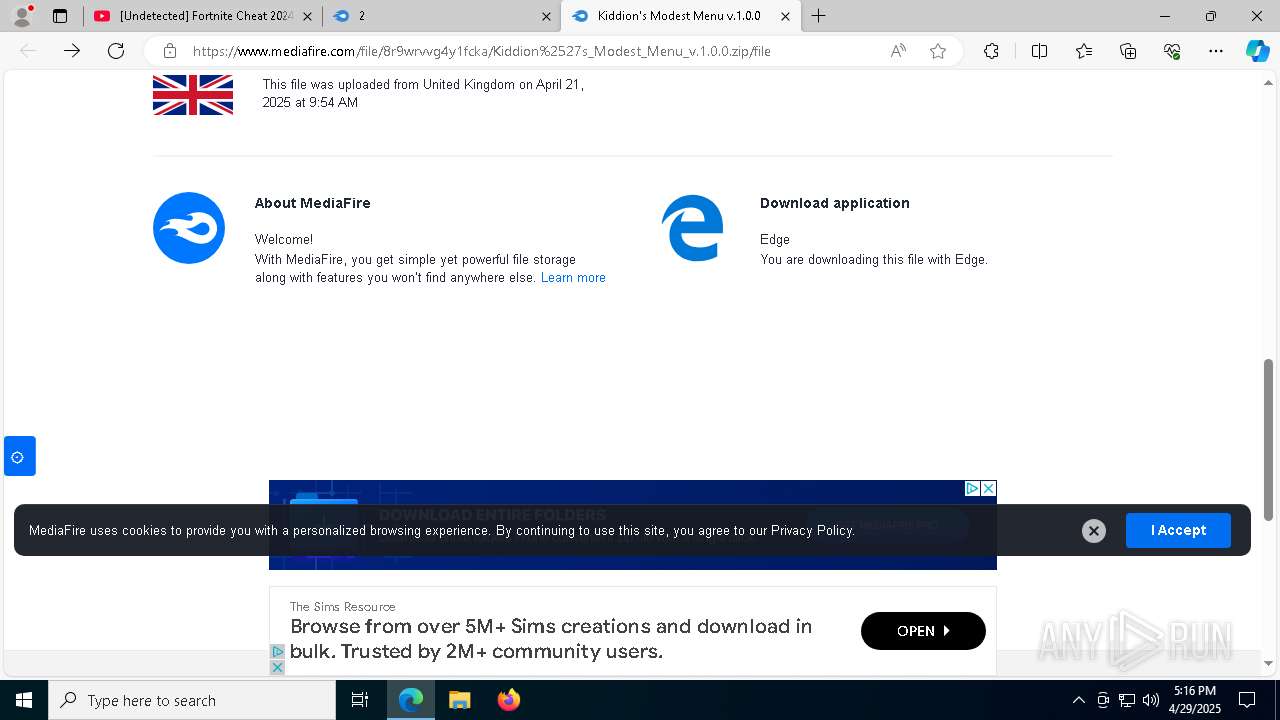Close the Download Entire Folders ad
Screen dimensions: 1280x720
click(988, 488)
